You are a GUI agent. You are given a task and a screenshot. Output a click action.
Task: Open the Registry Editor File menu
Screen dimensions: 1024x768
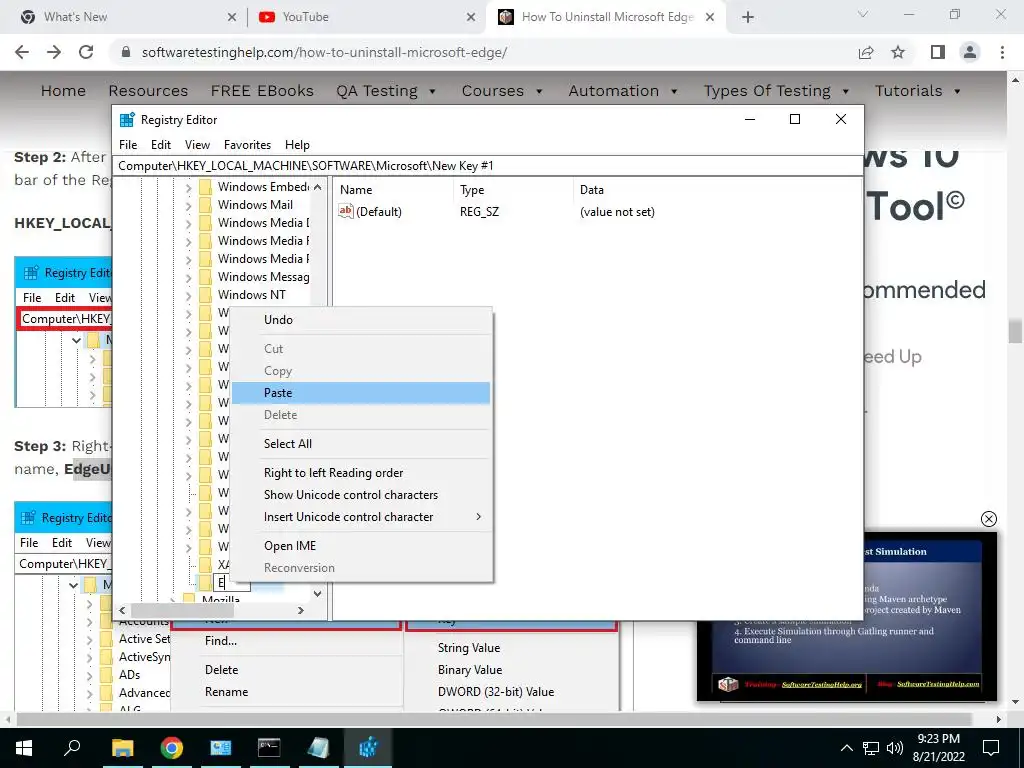[128, 145]
